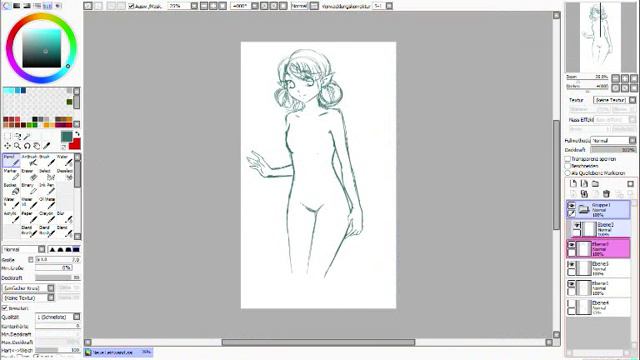
Task: Toggle the scratchpad panel icon
Action: tap(58, 6)
